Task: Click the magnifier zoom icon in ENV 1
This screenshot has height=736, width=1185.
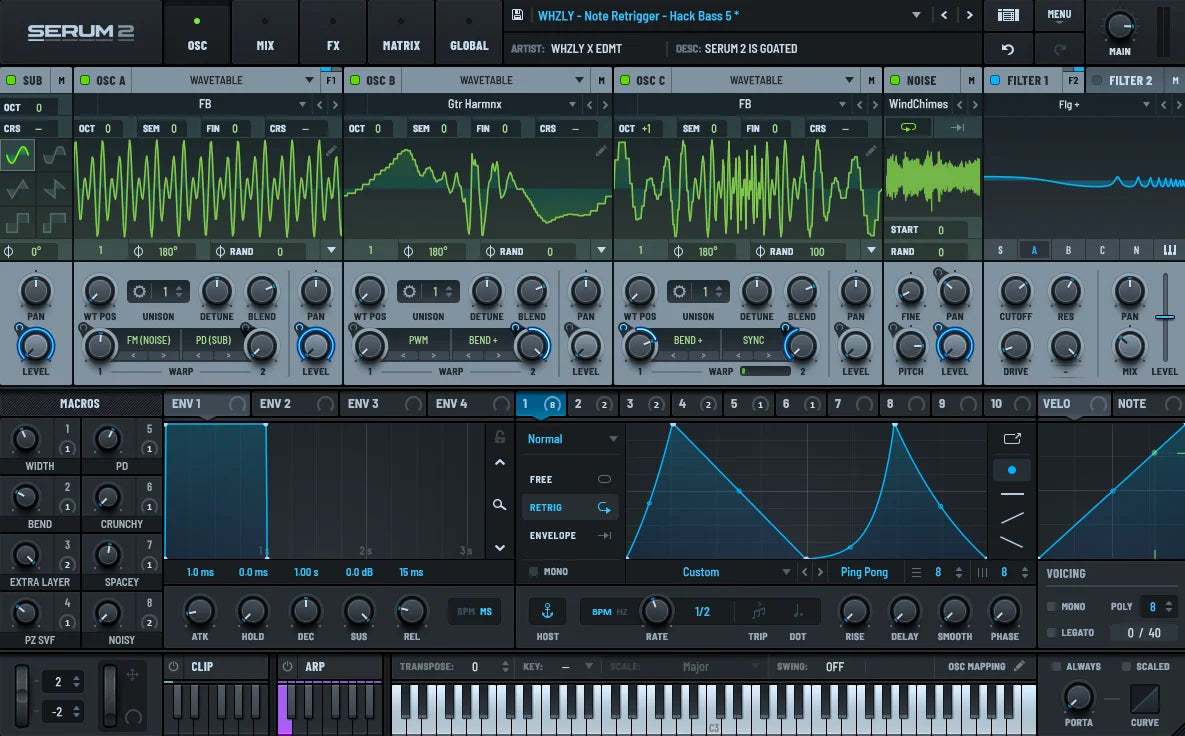Action: coord(499,505)
